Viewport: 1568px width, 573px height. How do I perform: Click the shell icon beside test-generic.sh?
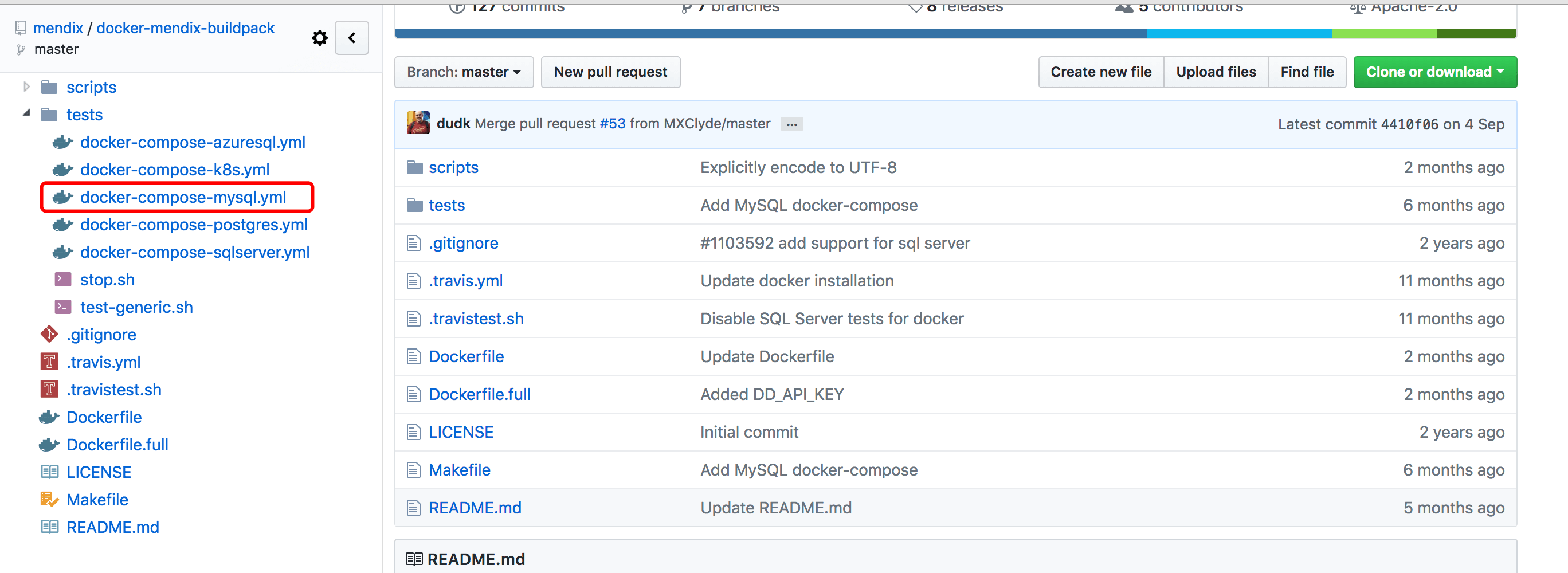(62, 307)
